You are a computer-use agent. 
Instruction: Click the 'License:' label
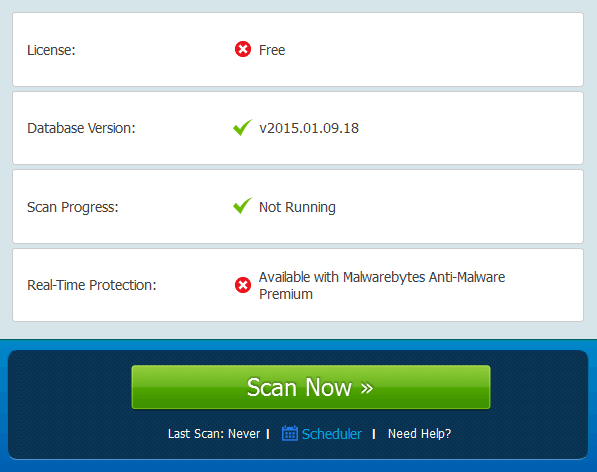[x=51, y=50]
